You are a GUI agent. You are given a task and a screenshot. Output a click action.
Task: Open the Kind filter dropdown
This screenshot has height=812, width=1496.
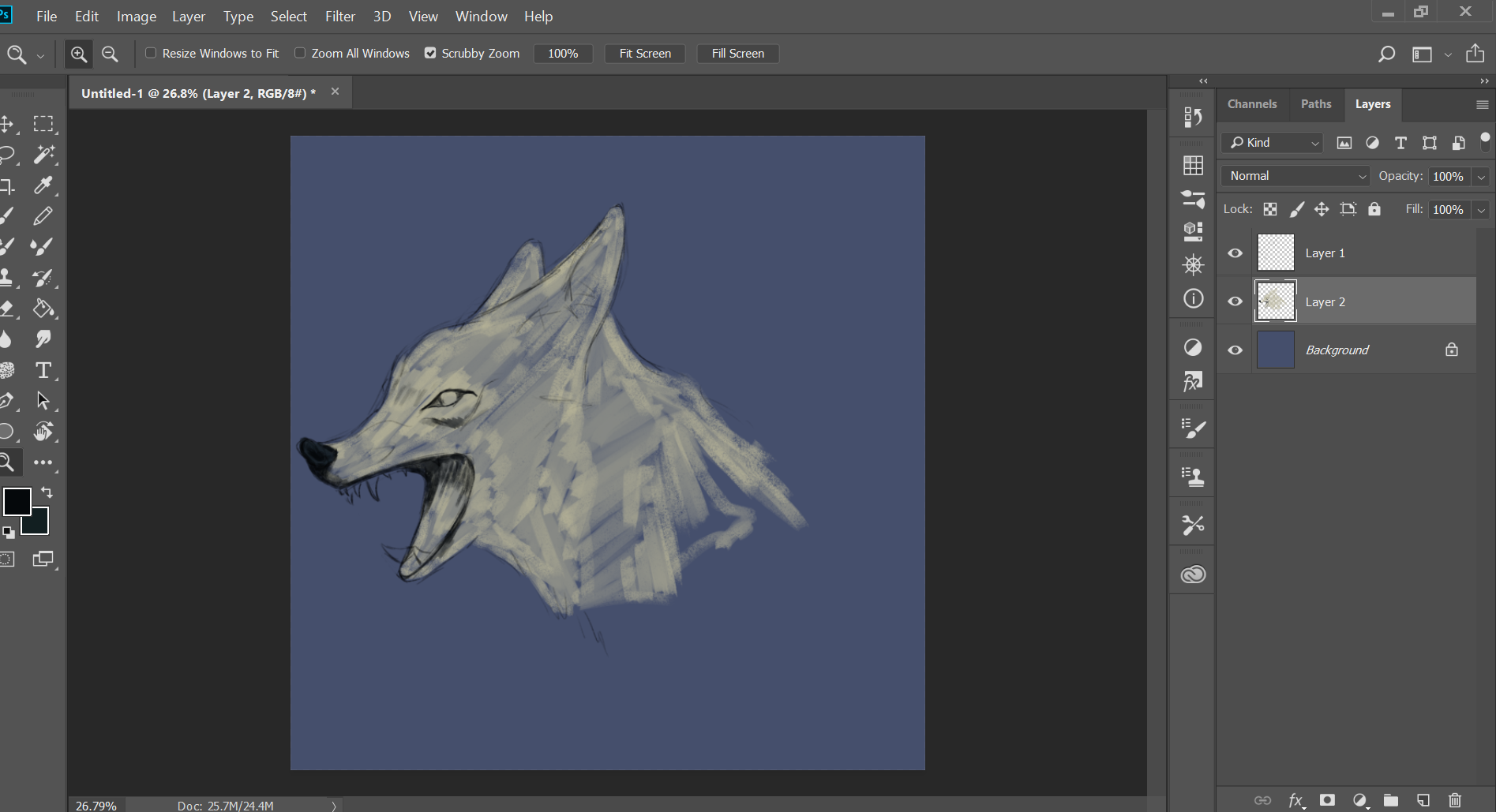pos(1273,143)
